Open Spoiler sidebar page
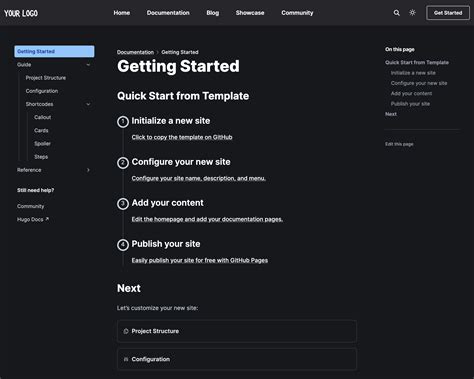The width and height of the screenshot is (474, 379). click(x=42, y=144)
